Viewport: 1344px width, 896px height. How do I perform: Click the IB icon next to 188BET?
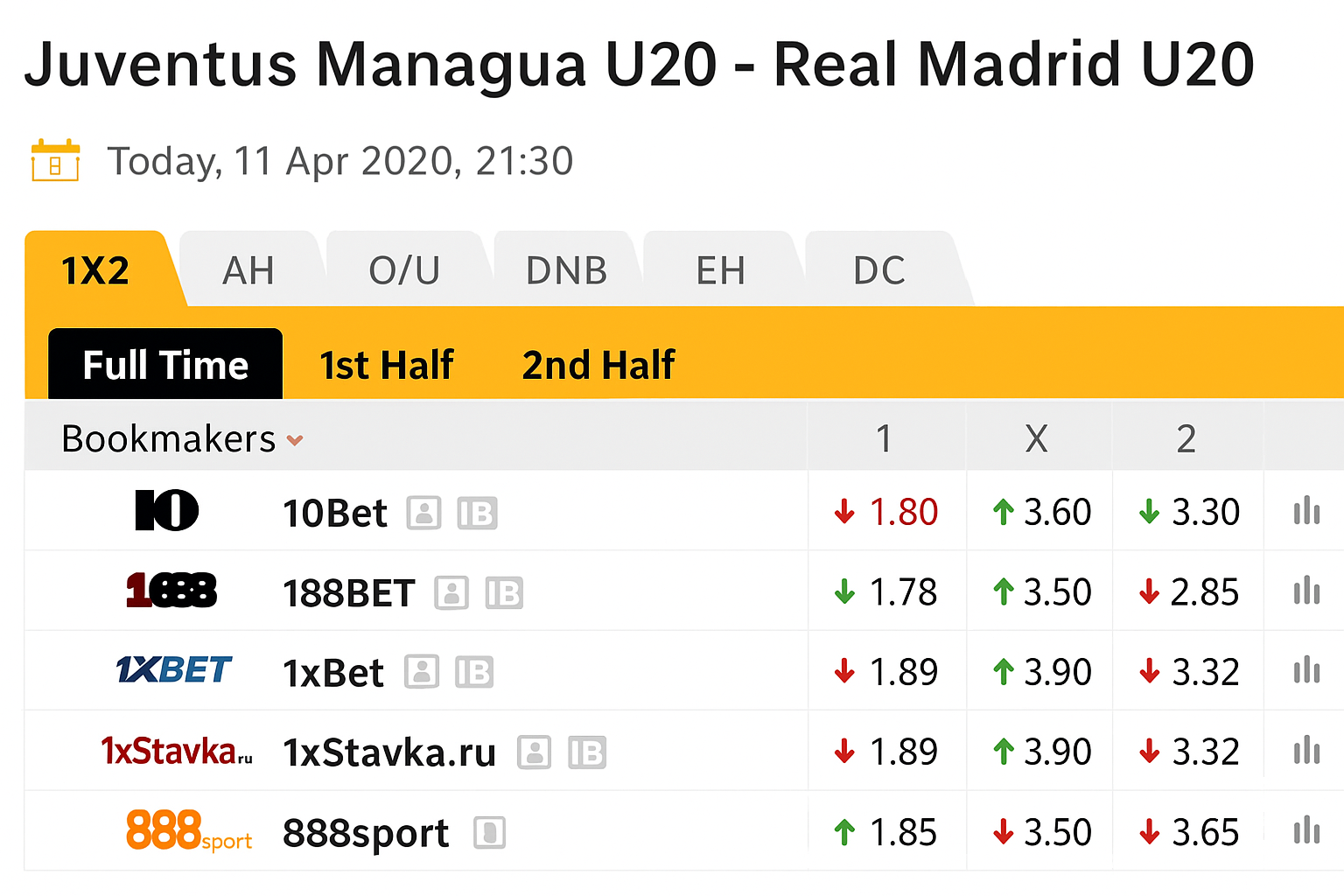[x=504, y=593]
